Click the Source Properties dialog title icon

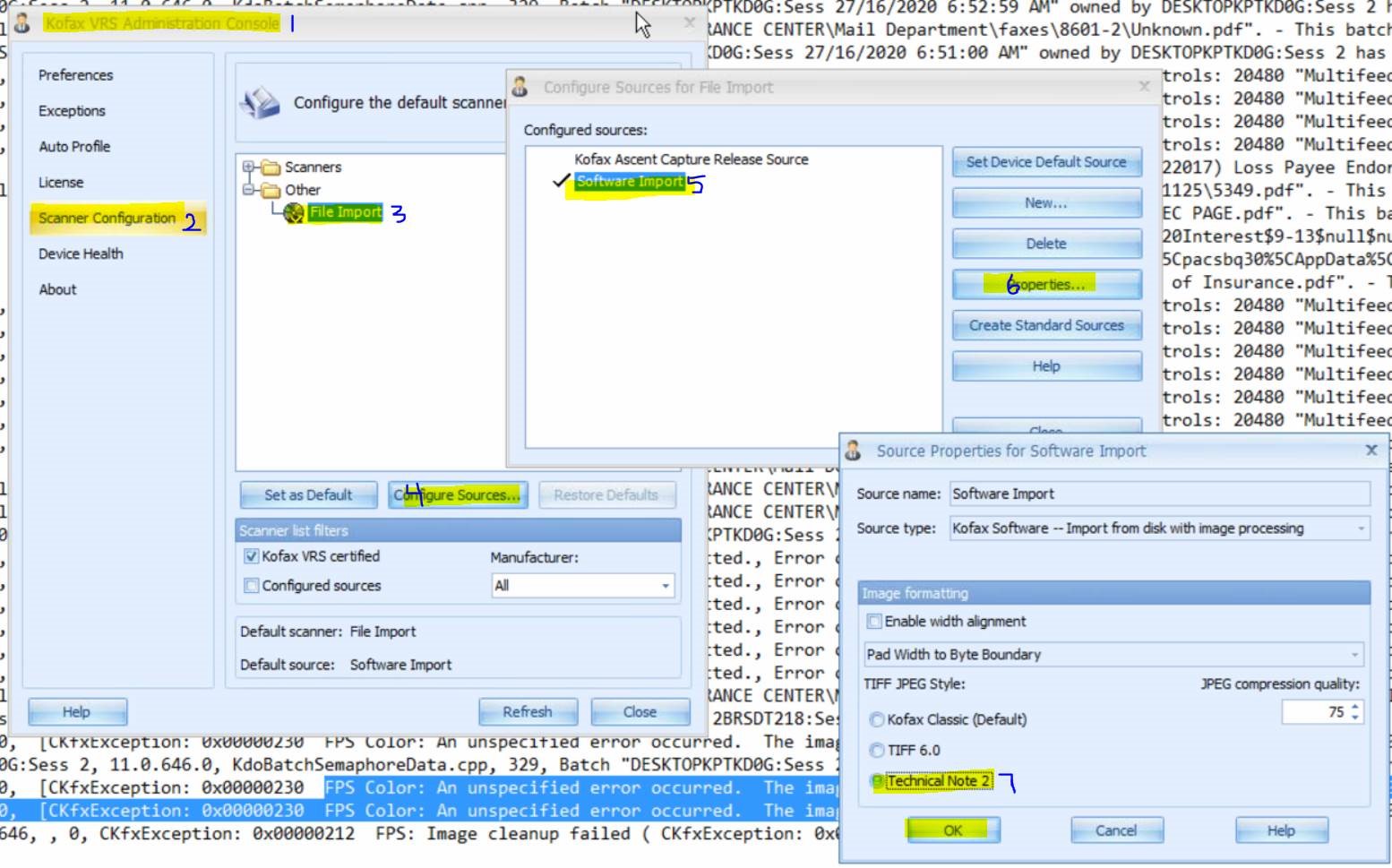click(x=853, y=451)
